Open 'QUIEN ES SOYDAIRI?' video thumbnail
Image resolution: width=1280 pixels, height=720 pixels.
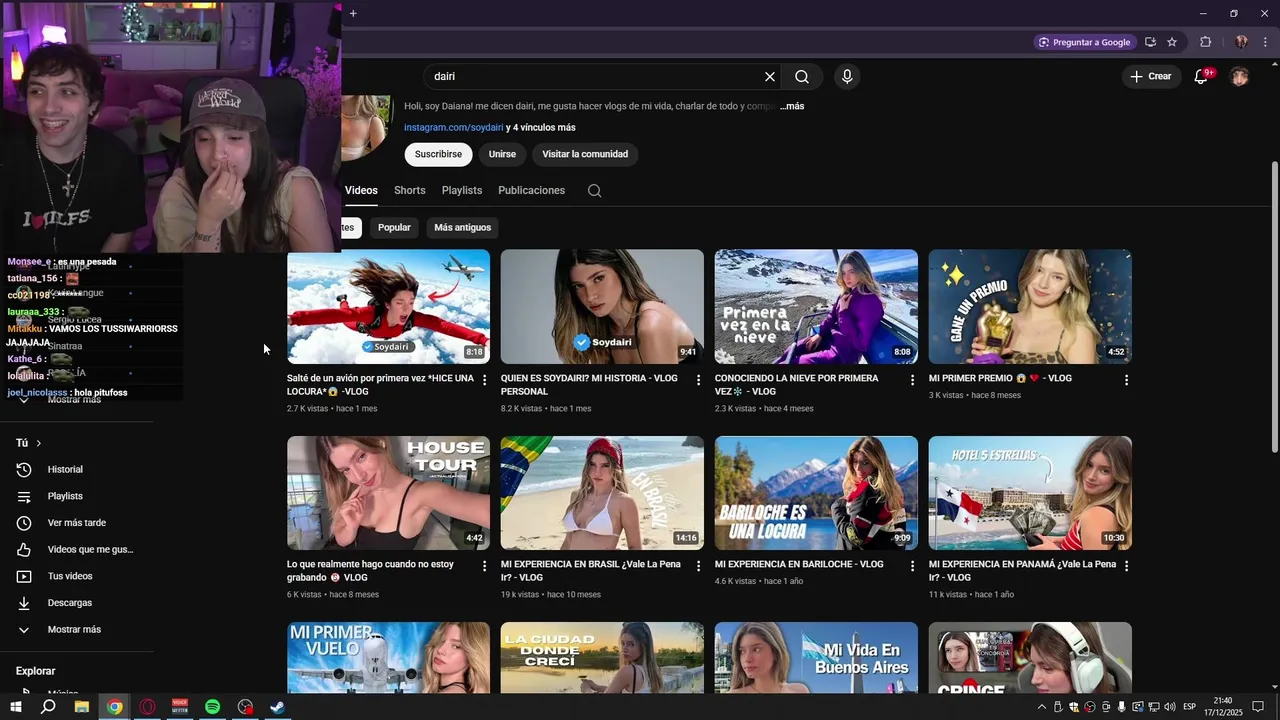(602, 306)
